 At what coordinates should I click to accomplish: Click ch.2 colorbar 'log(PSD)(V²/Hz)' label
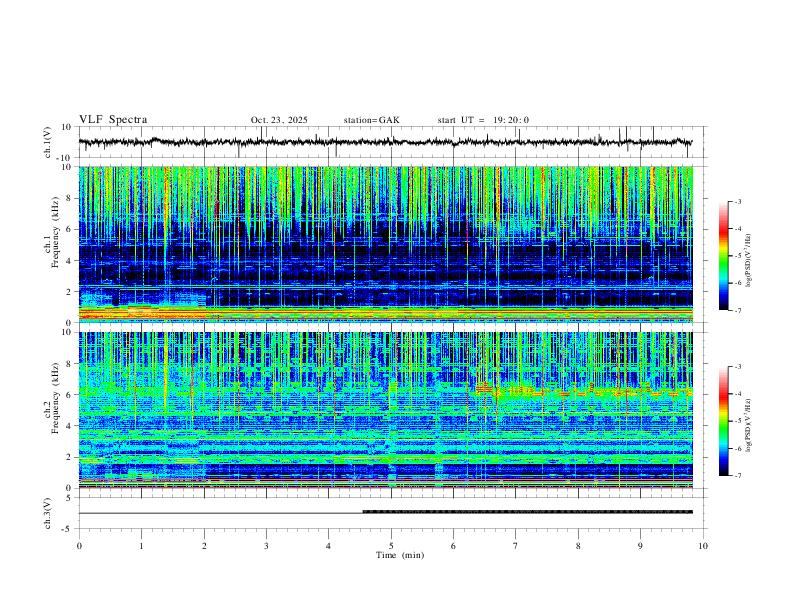pos(749,425)
